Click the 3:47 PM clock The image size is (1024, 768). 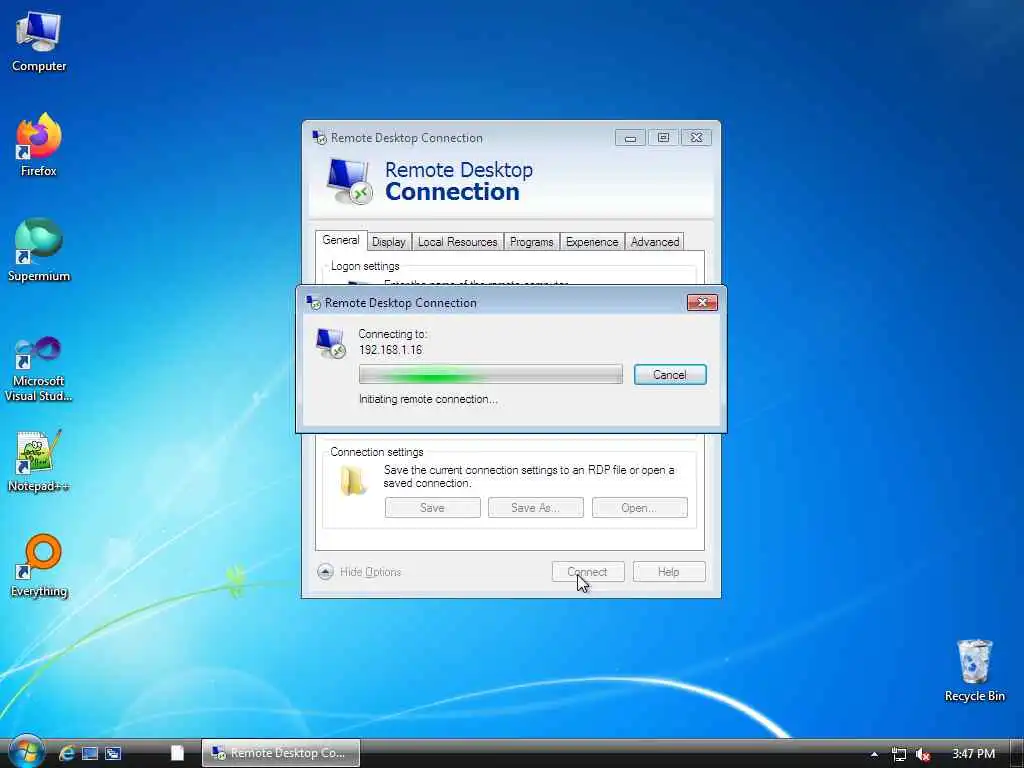(x=973, y=754)
